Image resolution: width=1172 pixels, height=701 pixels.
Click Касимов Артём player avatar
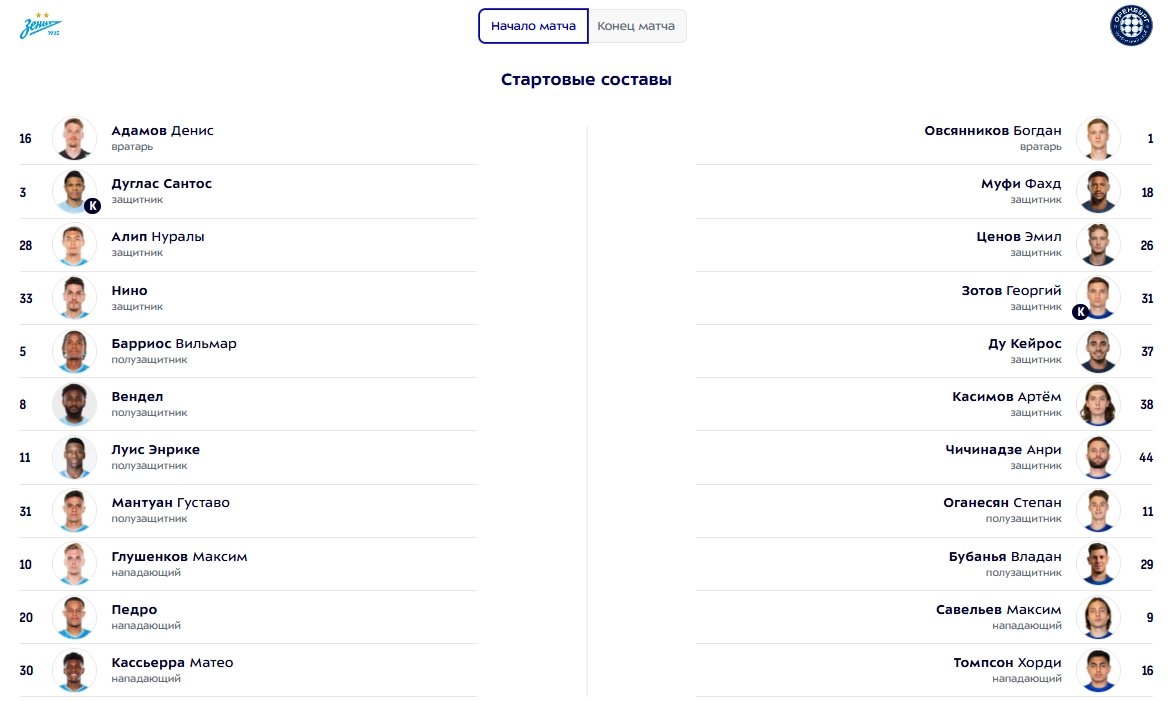[x=1098, y=404]
